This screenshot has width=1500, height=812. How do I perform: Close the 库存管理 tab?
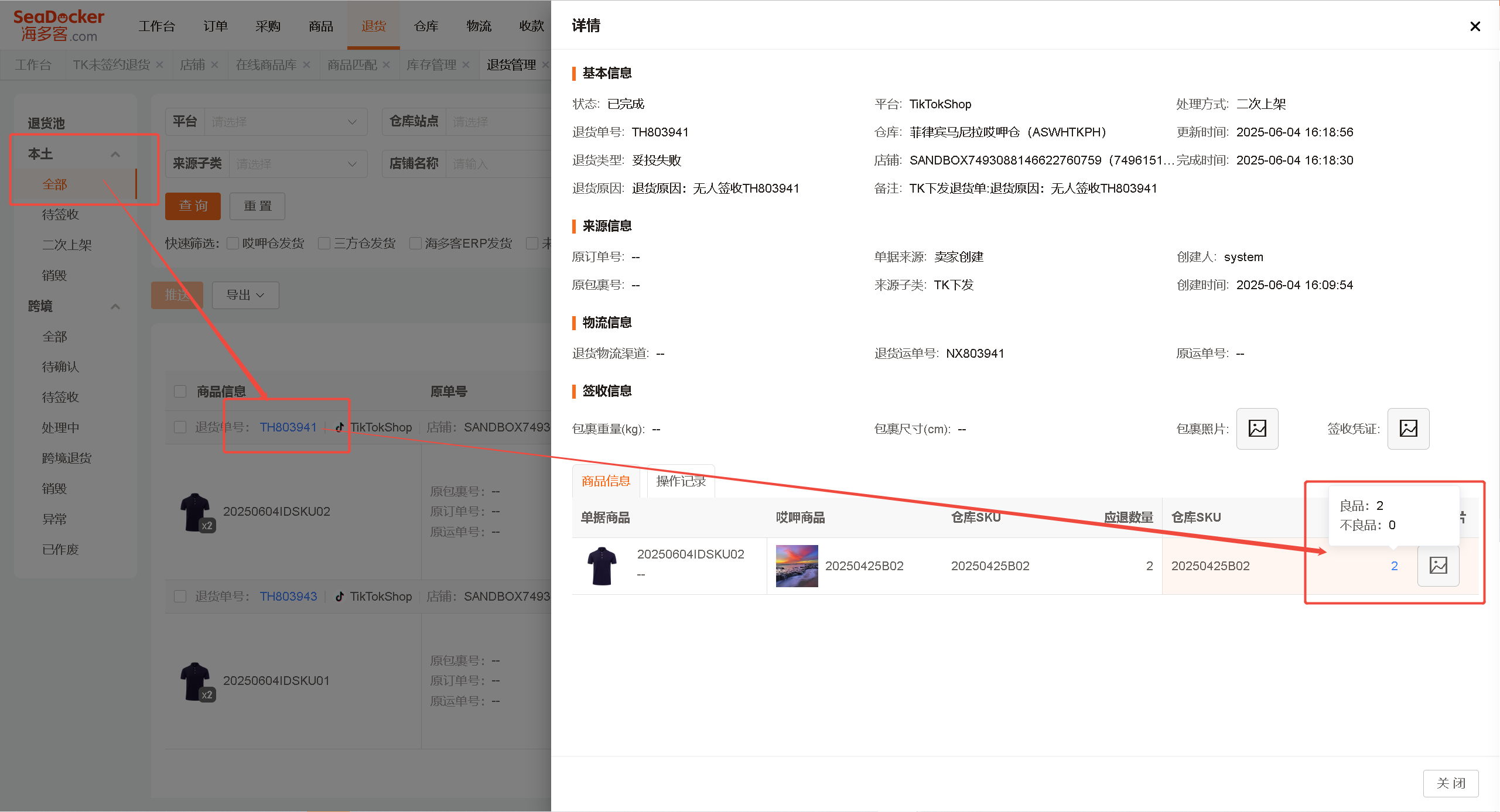click(466, 65)
